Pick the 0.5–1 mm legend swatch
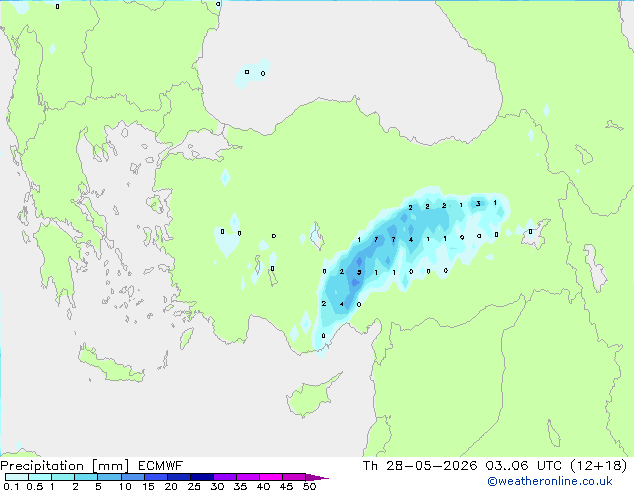The height and width of the screenshot is (490, 634). 40,477
